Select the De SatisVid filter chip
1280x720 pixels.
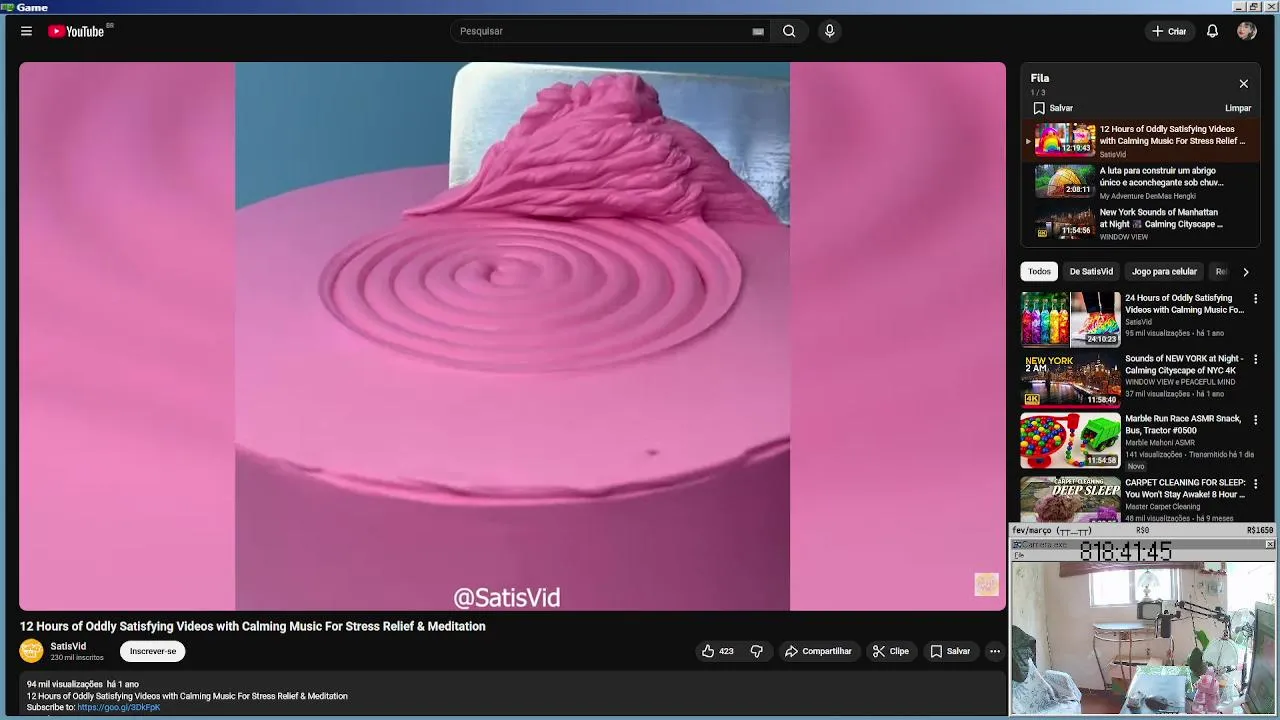[1091, 272]
